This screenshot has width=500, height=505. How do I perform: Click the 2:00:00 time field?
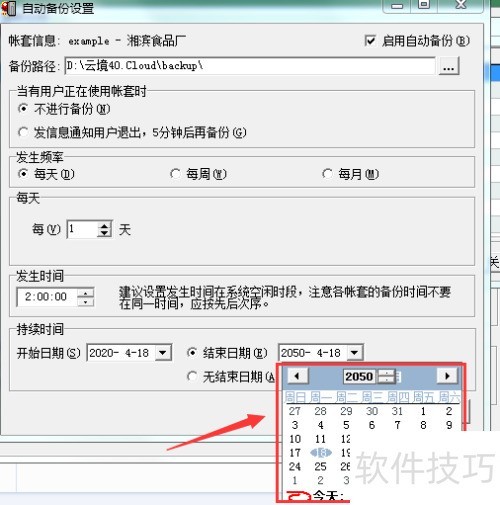(46, 297)
